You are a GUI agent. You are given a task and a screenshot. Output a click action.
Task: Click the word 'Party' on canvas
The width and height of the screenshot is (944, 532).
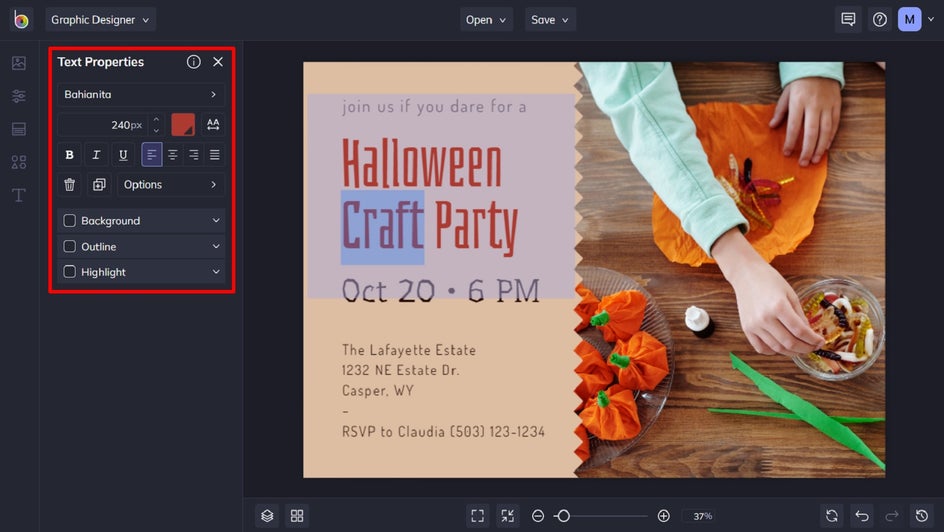476,227
